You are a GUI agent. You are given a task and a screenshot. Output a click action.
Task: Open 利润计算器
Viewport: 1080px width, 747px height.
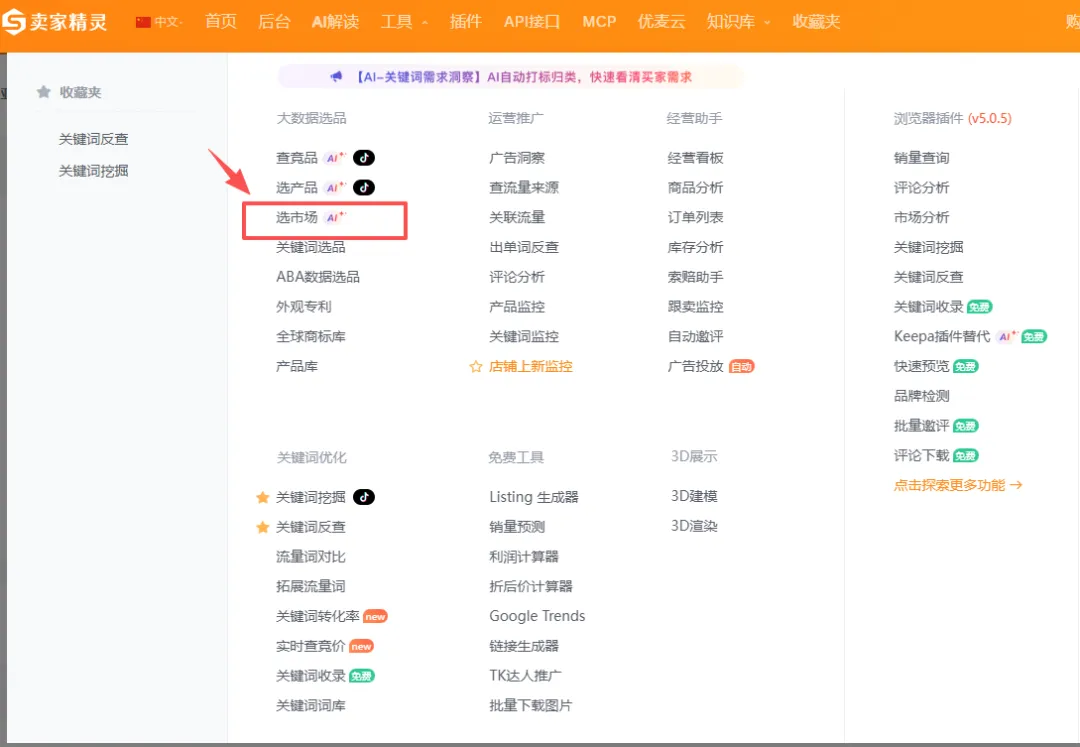(x=523, y=557)
